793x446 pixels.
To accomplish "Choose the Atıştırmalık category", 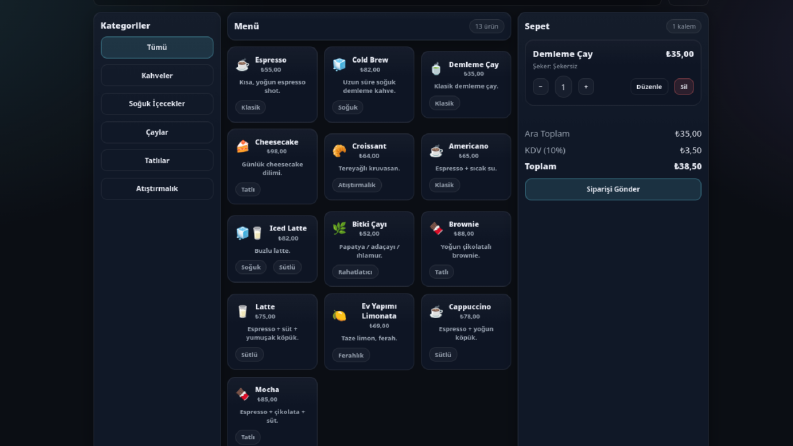I will click(157, 189).
